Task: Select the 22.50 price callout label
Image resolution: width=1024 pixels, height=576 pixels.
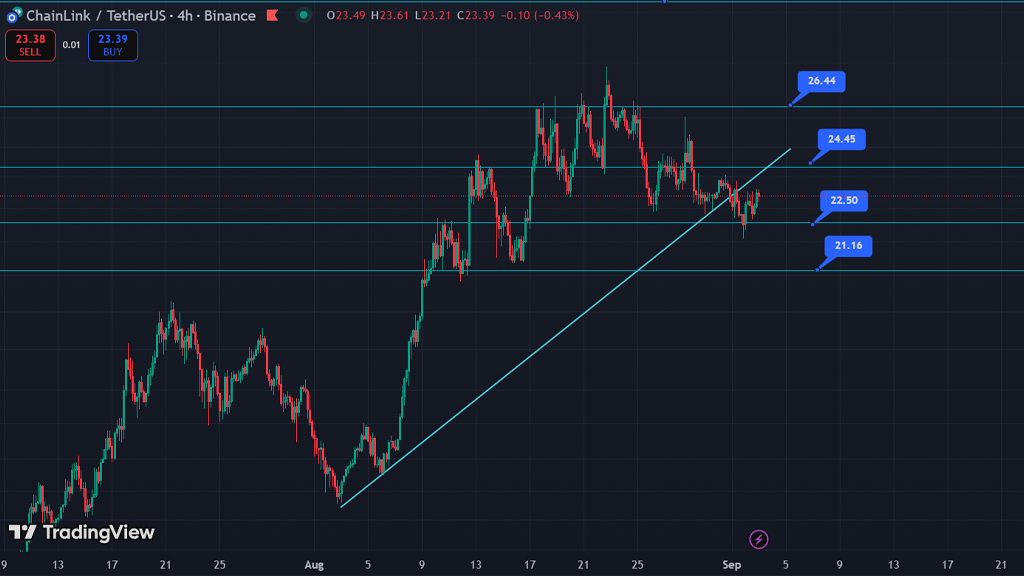Action: pyautogui.click(x=844, y=201)
